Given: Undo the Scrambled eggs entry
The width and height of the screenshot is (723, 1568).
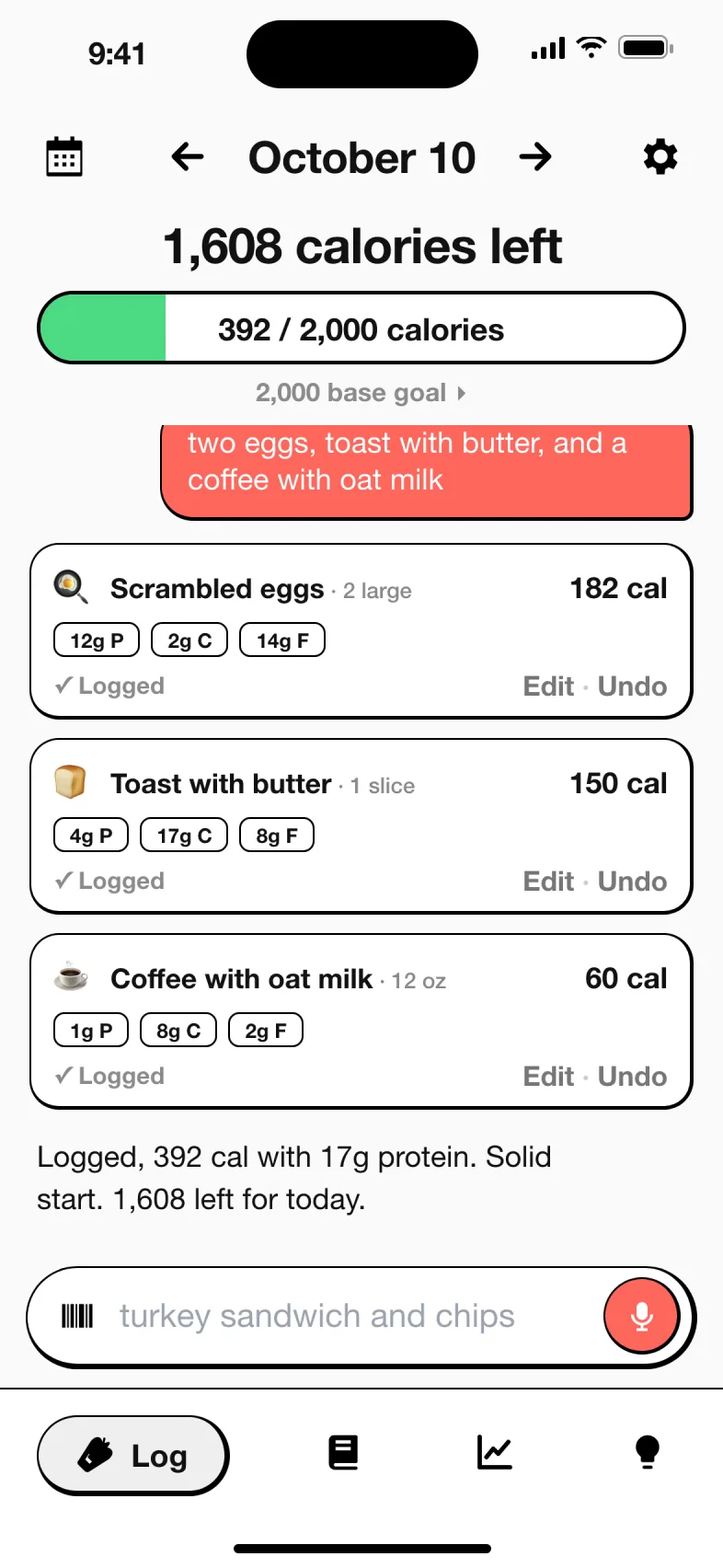Looking at the screenshot, I should click(x=632, y=686).
